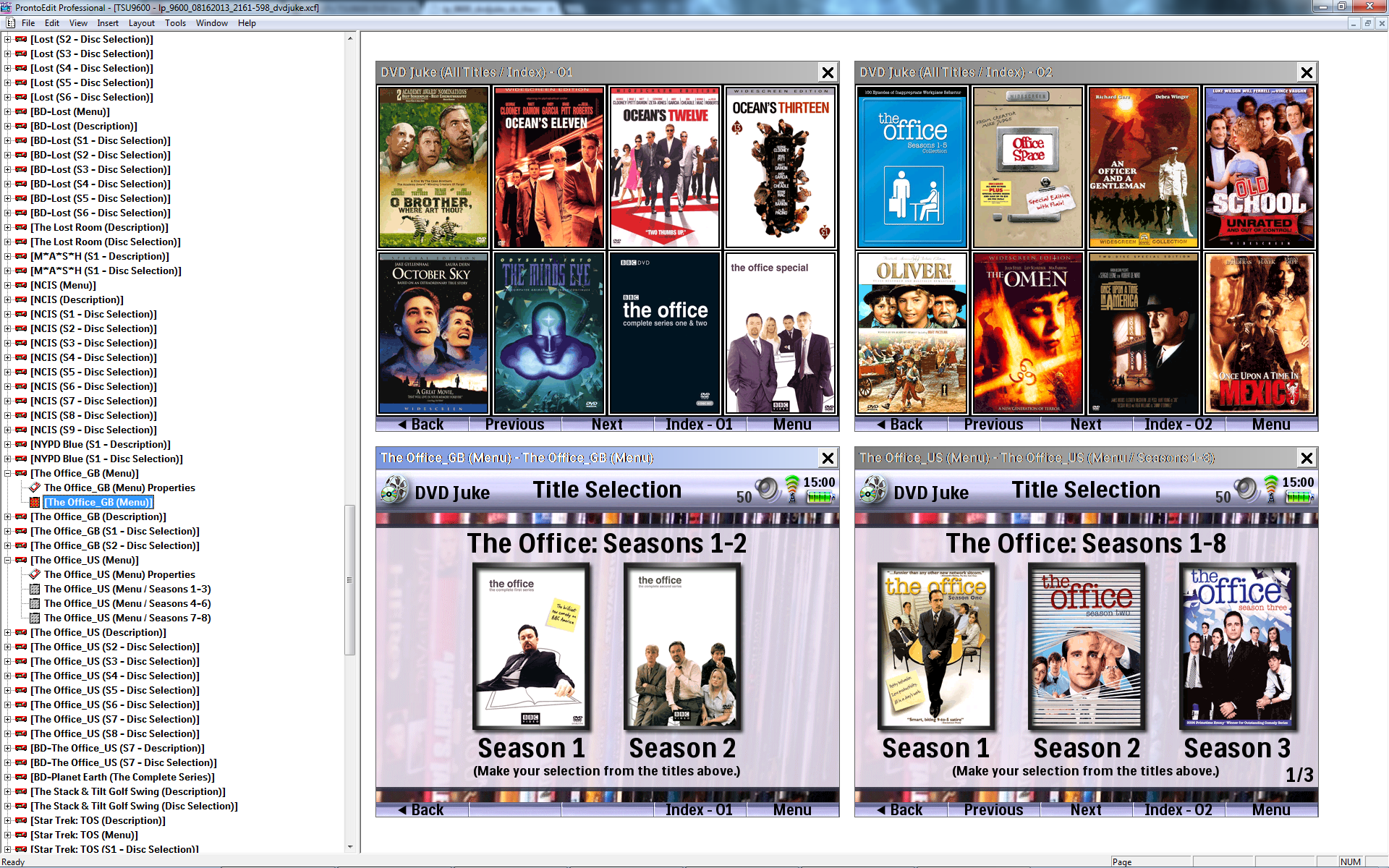
Task: Close The Office_US (Menu) panel
Action: click(1307, 458)
